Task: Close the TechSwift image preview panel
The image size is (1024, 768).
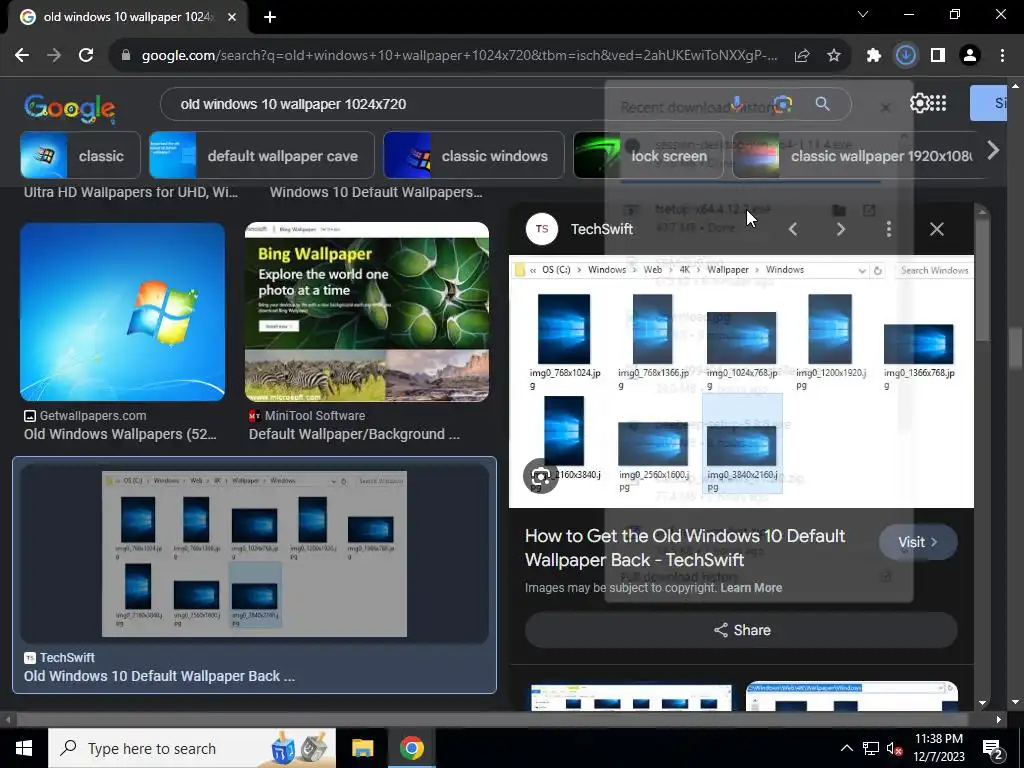Action: tap(937, 229)
